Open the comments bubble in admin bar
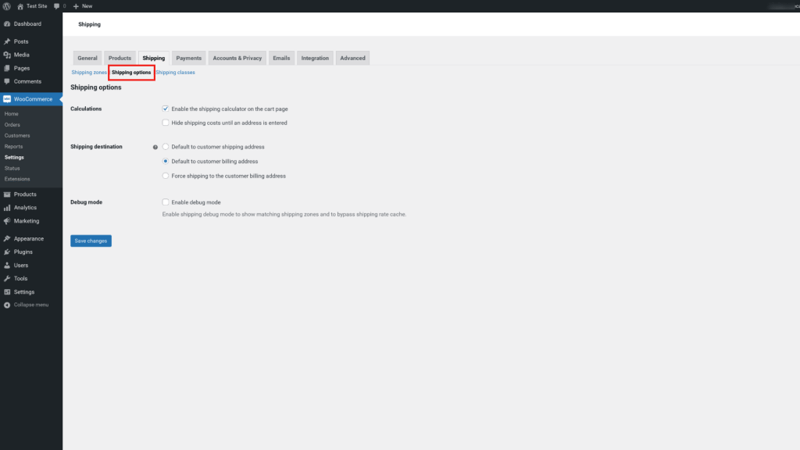The height and width of the screenshot is (450, 800). pyautogui.click(x=57, y=6)
